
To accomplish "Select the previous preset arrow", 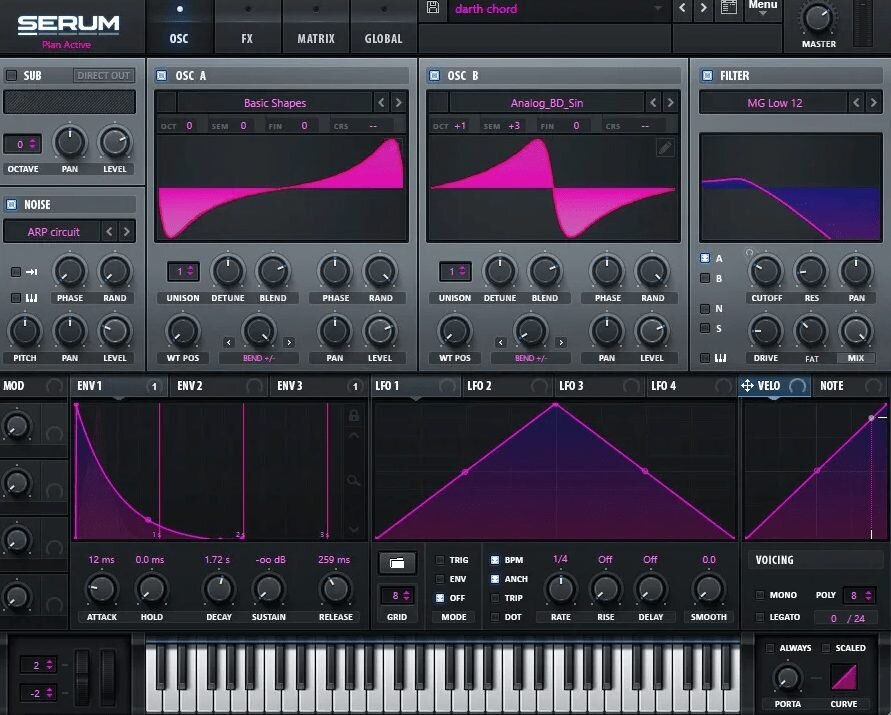I will 682,8.
